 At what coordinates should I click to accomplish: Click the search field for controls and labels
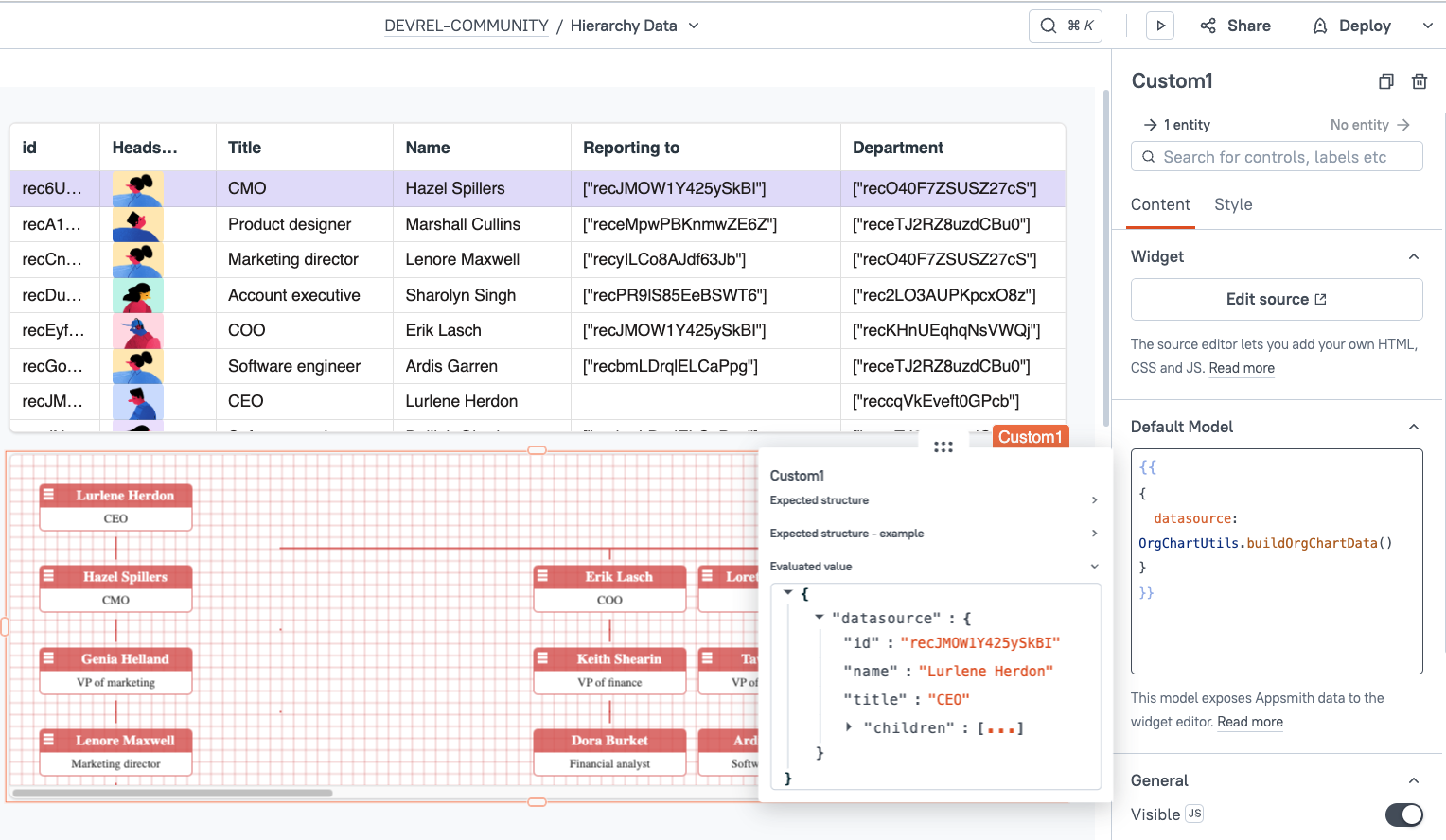(x=1277, y=156)
